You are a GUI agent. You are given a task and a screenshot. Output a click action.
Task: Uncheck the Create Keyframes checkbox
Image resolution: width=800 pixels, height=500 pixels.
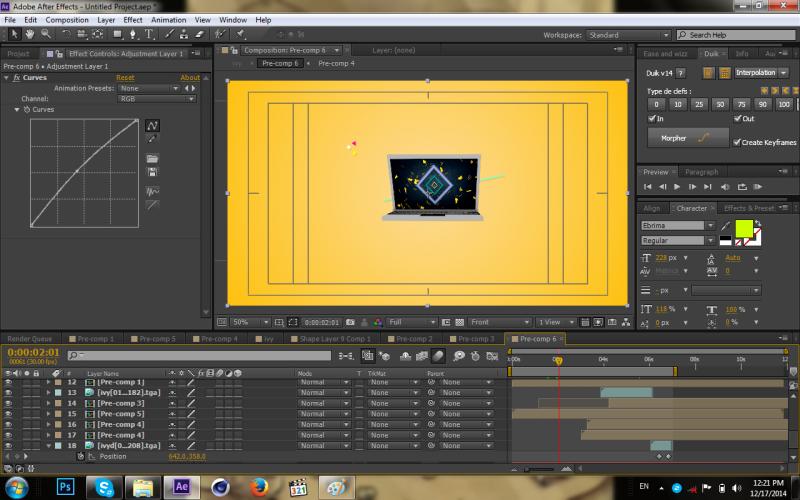coord(737,143)
